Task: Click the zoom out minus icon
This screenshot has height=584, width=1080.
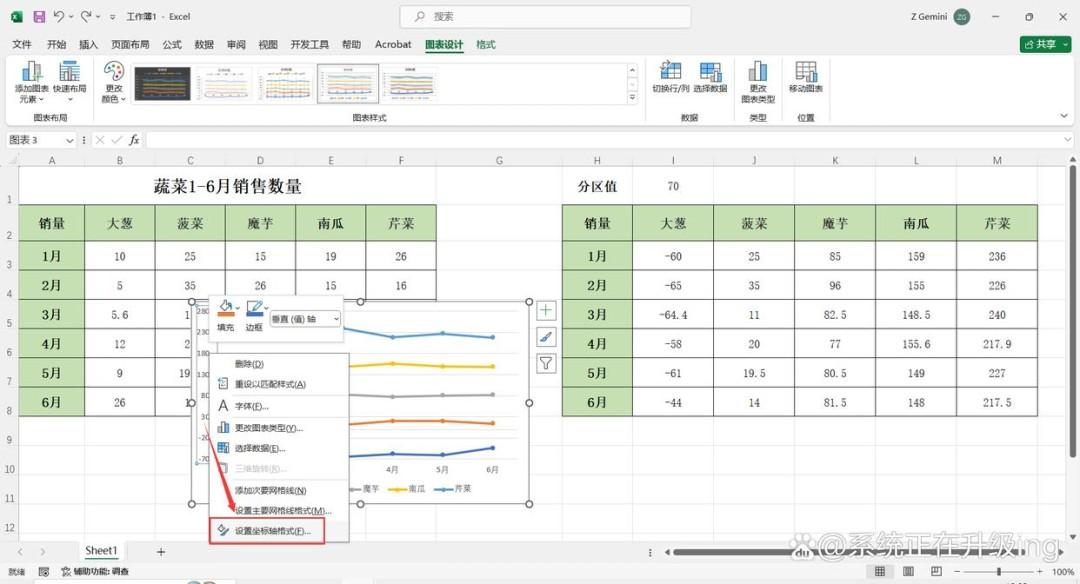Action: 957,572
